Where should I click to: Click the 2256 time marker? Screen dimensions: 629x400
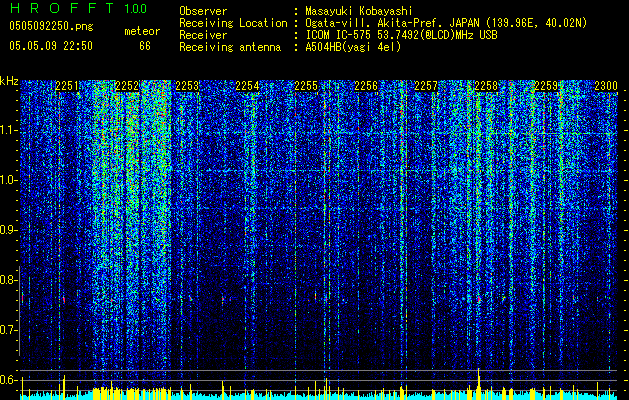(366, 86)
